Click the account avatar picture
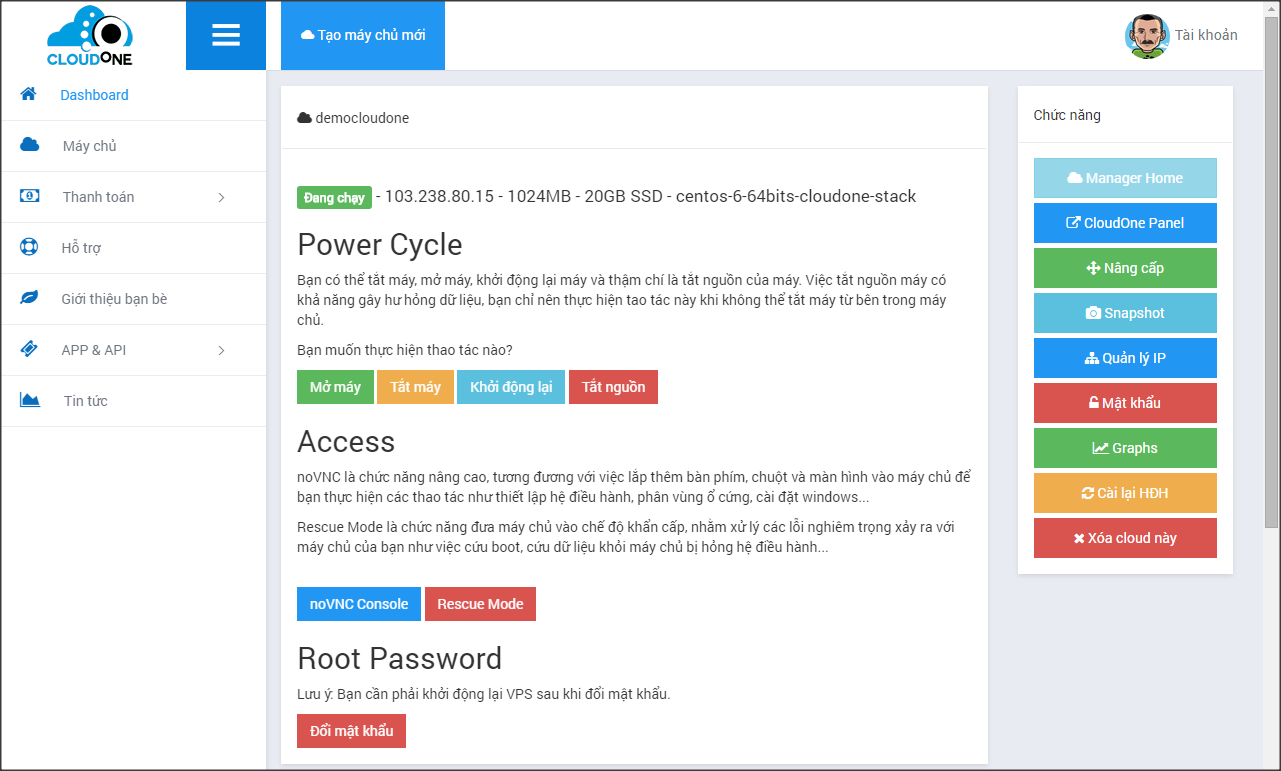 pyautogui.click(x=1146, y=36)
